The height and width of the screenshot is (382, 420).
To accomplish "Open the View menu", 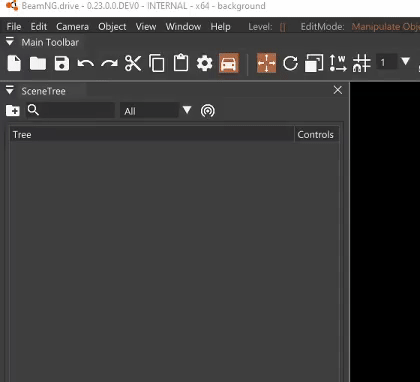I will point(146,27).
